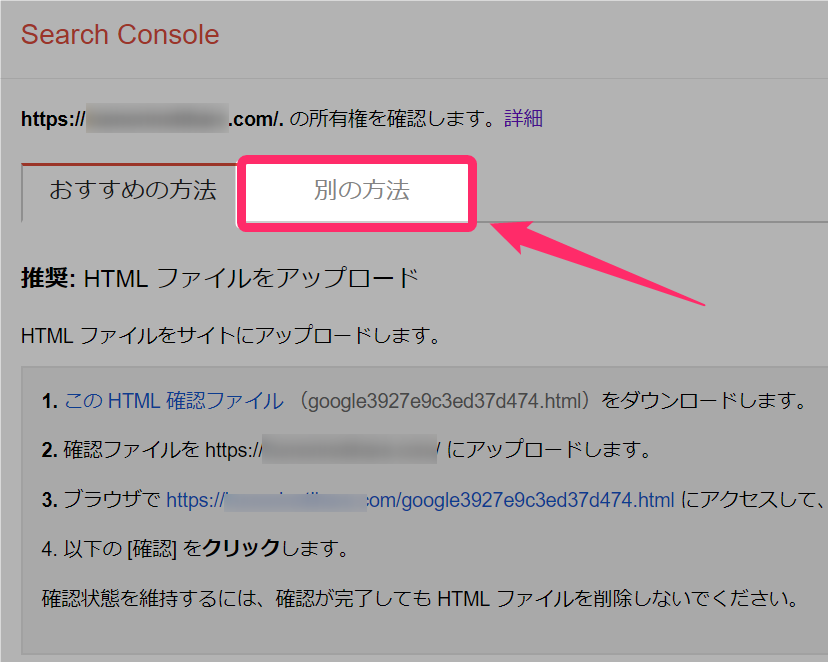The width and height of the screenshot is (828, 662).
Task: Select step 4 以下の [確認] をクリックします text
Action: tap(194, 549)
